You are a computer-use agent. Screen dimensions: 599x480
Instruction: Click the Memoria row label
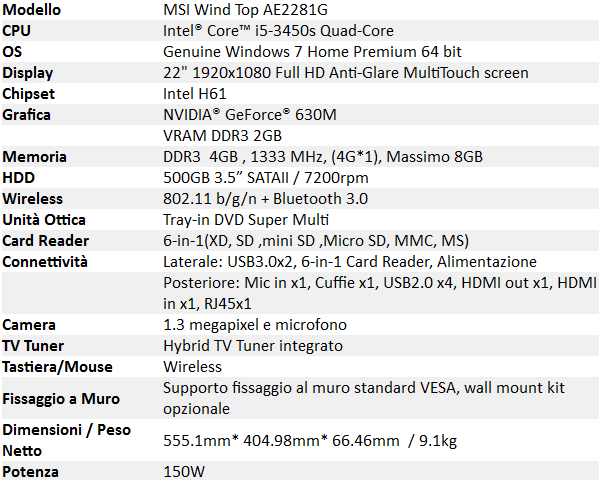click(34, 157)
